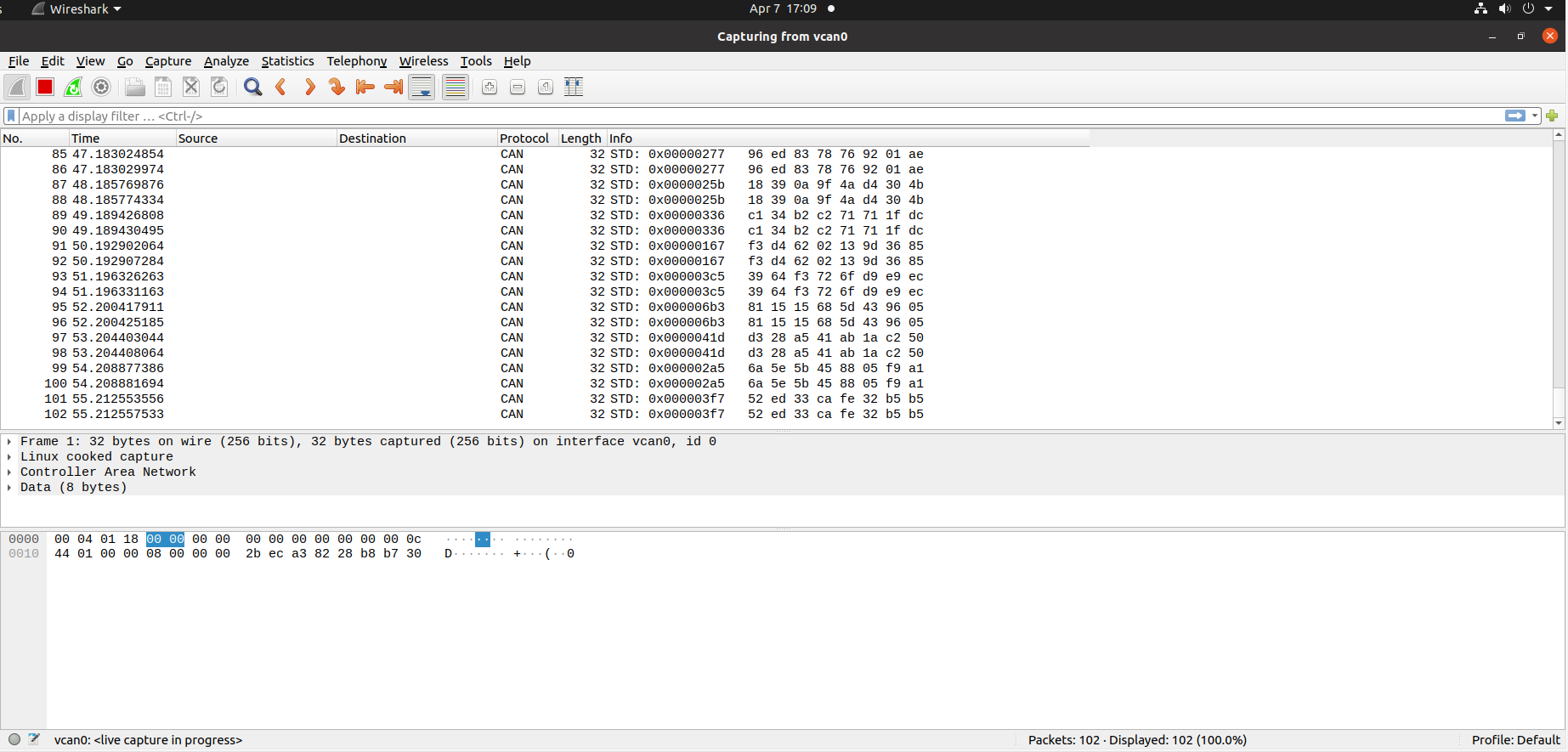Image resolution: width=1568 pixels, height=752 pixels.
Task: Click the Time column header
Action: [121, 139]
